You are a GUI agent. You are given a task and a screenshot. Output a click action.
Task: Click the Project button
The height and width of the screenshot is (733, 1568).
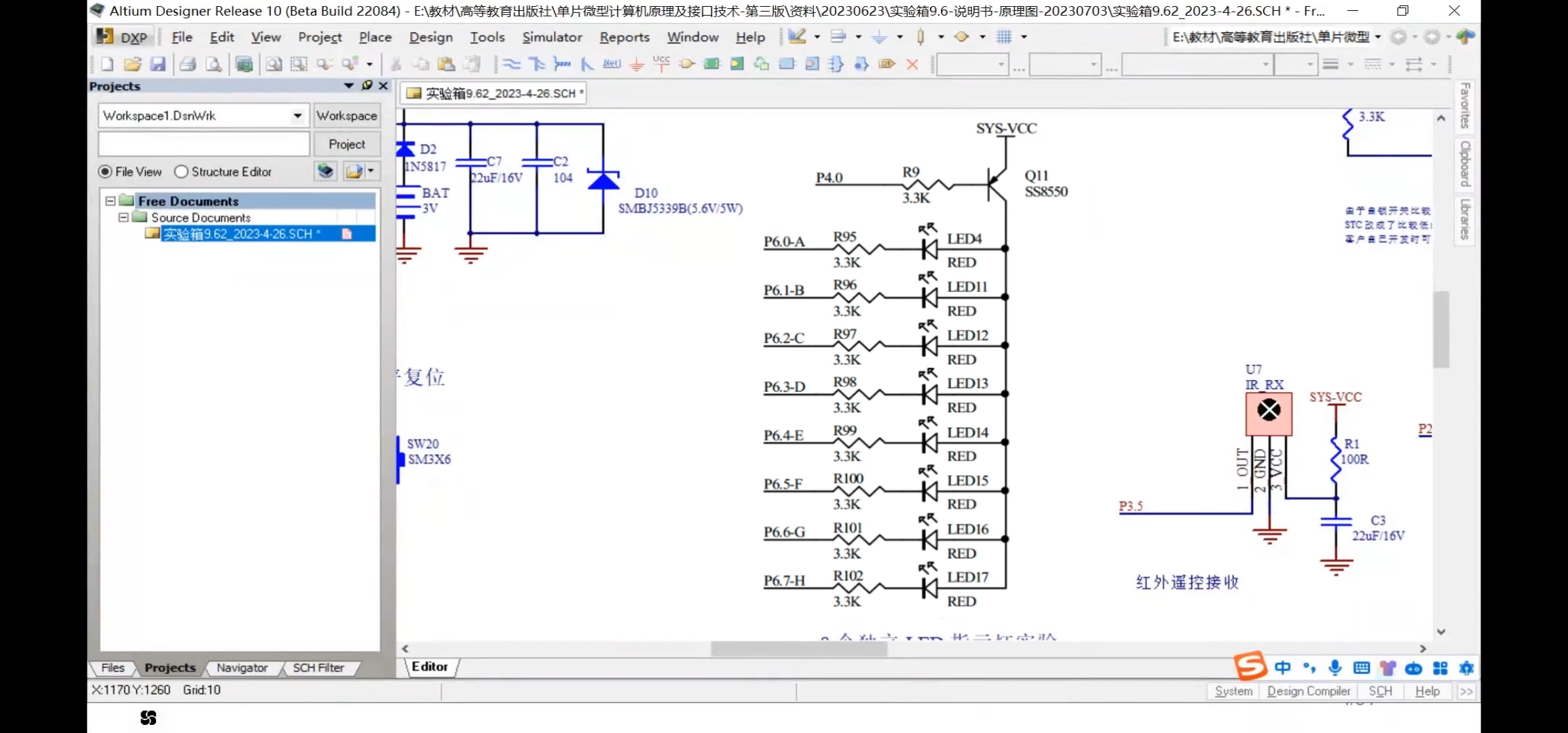(347, 144)
